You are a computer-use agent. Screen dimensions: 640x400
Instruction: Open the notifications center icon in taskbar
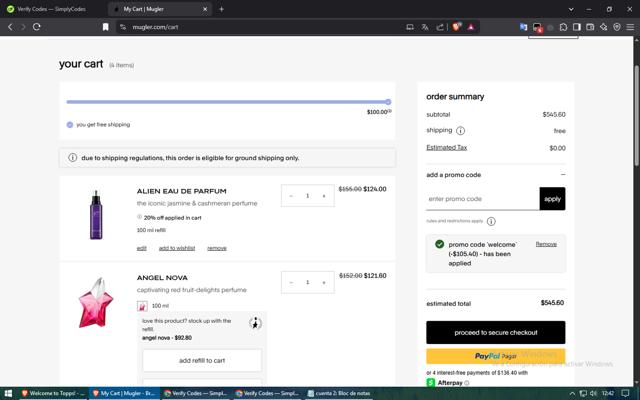pos(625,393)
